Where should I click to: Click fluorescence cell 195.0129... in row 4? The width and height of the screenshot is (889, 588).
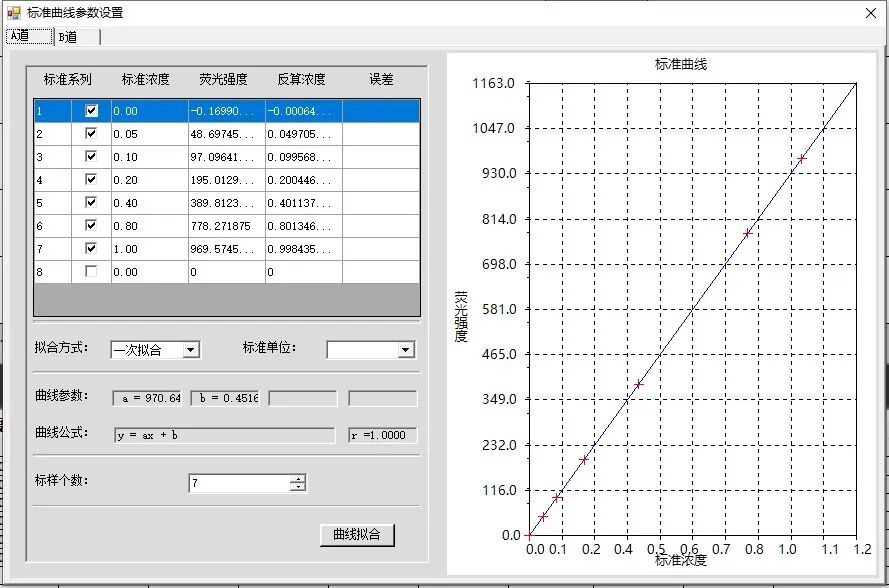point(227,180)
